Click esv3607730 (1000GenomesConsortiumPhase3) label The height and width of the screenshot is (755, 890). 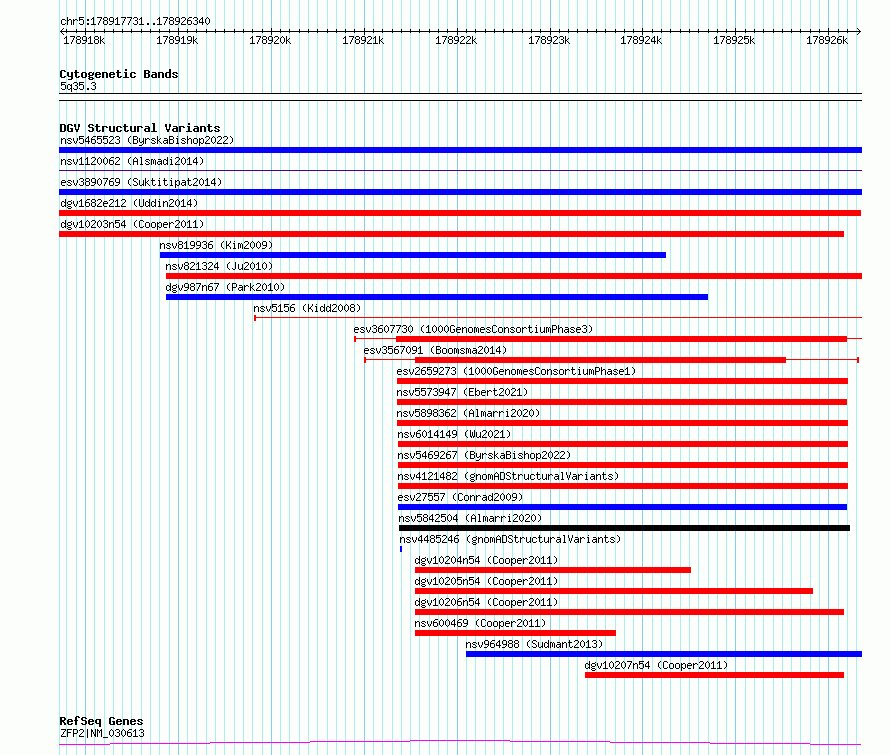(x=473, y=329)
